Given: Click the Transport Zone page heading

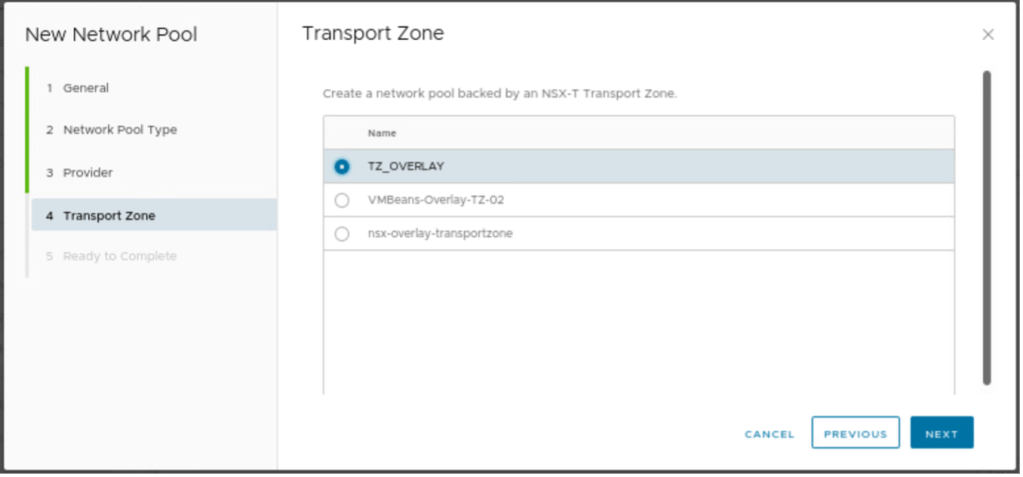Looking at the screenshot, I should click(373, 34).
